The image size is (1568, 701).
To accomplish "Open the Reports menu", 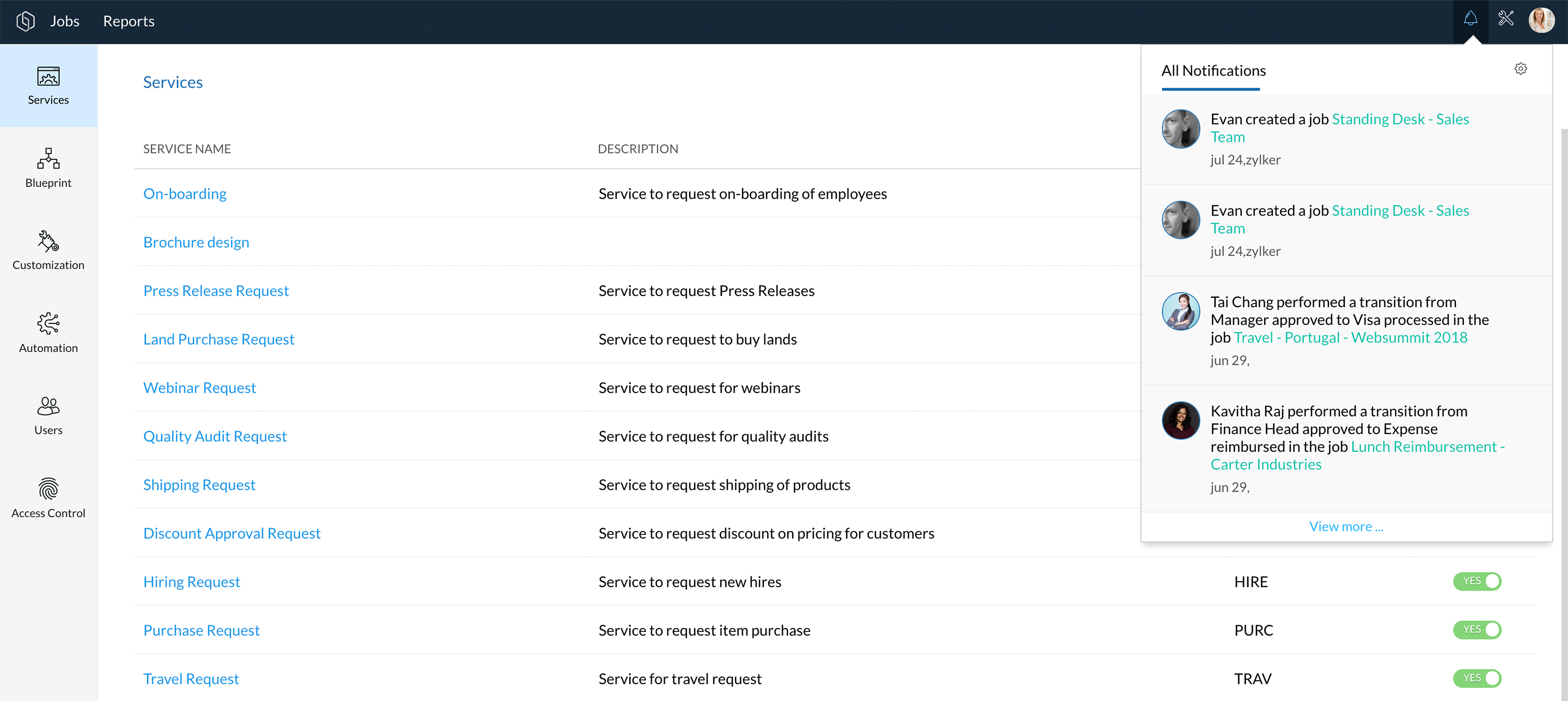I will coord(128,21).
